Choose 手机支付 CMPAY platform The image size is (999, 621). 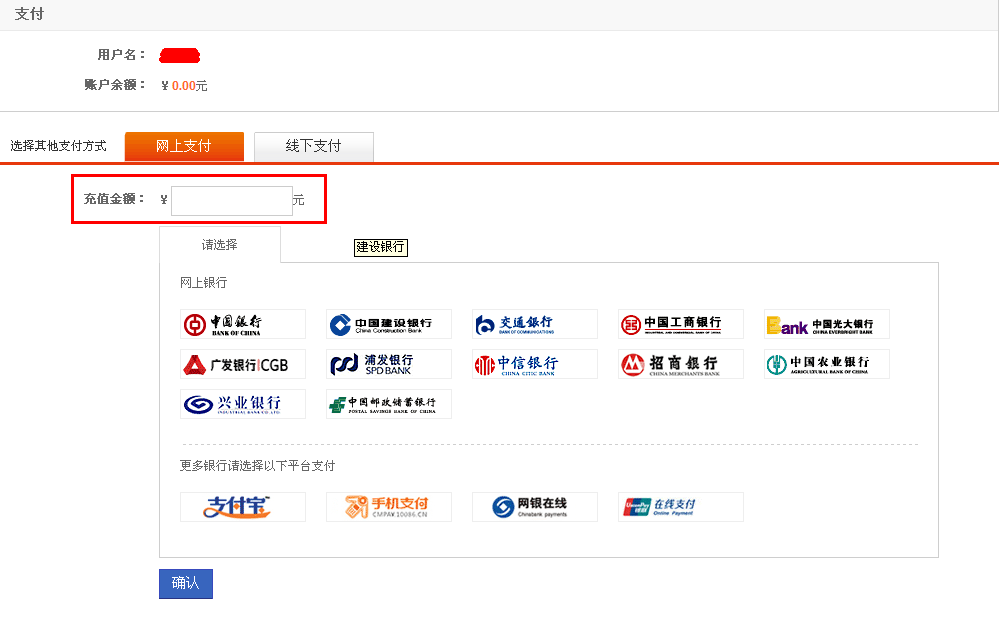(x=389, y=507)
